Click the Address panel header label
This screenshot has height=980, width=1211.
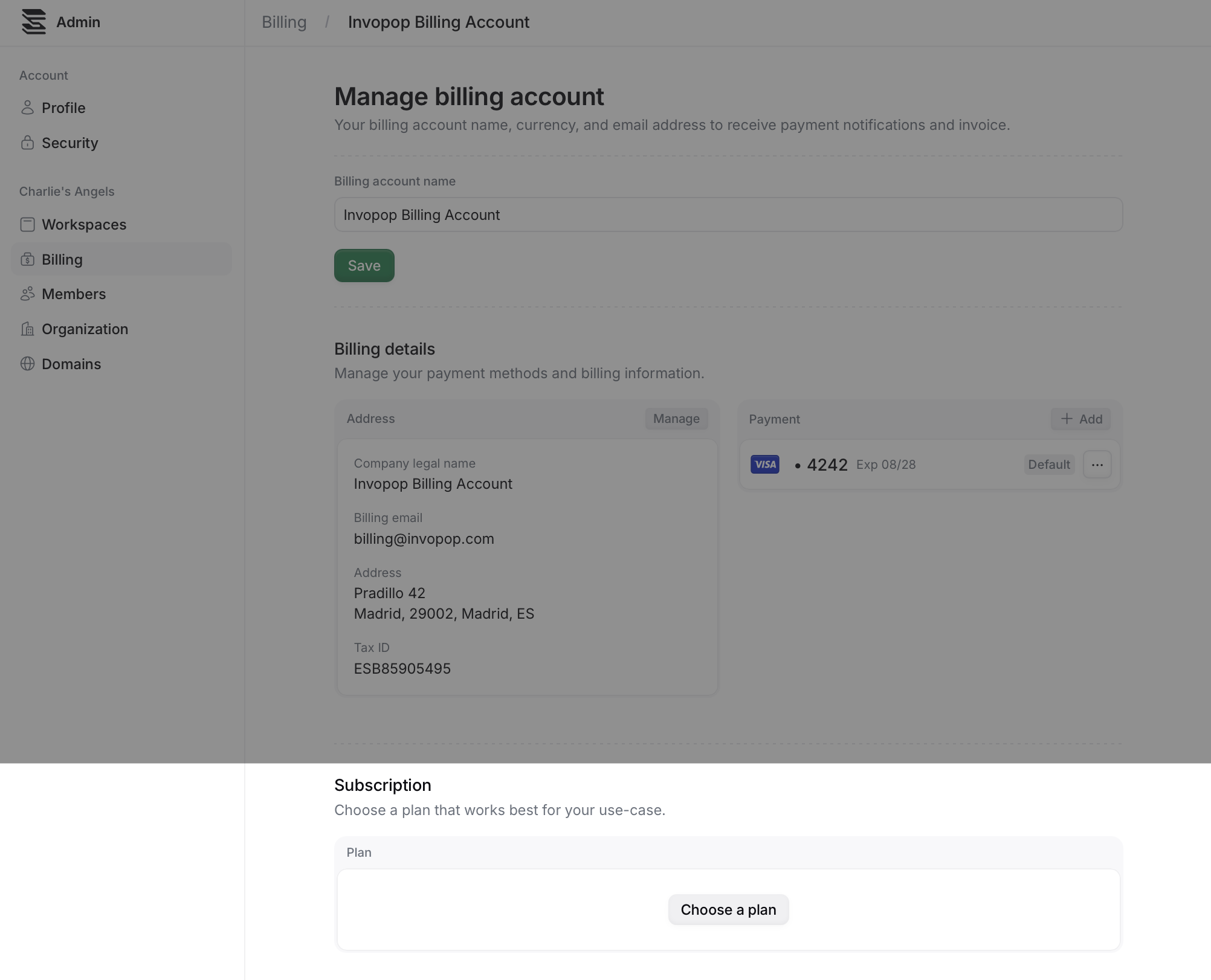pyautogui.click(x=371, y=419)
